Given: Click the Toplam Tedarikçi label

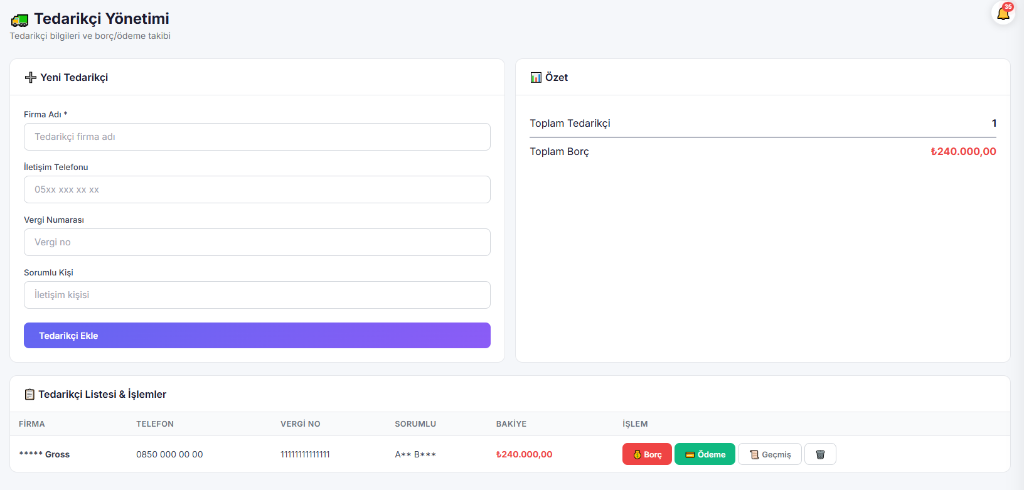Looking at the screenshot, I should point(570,123).
